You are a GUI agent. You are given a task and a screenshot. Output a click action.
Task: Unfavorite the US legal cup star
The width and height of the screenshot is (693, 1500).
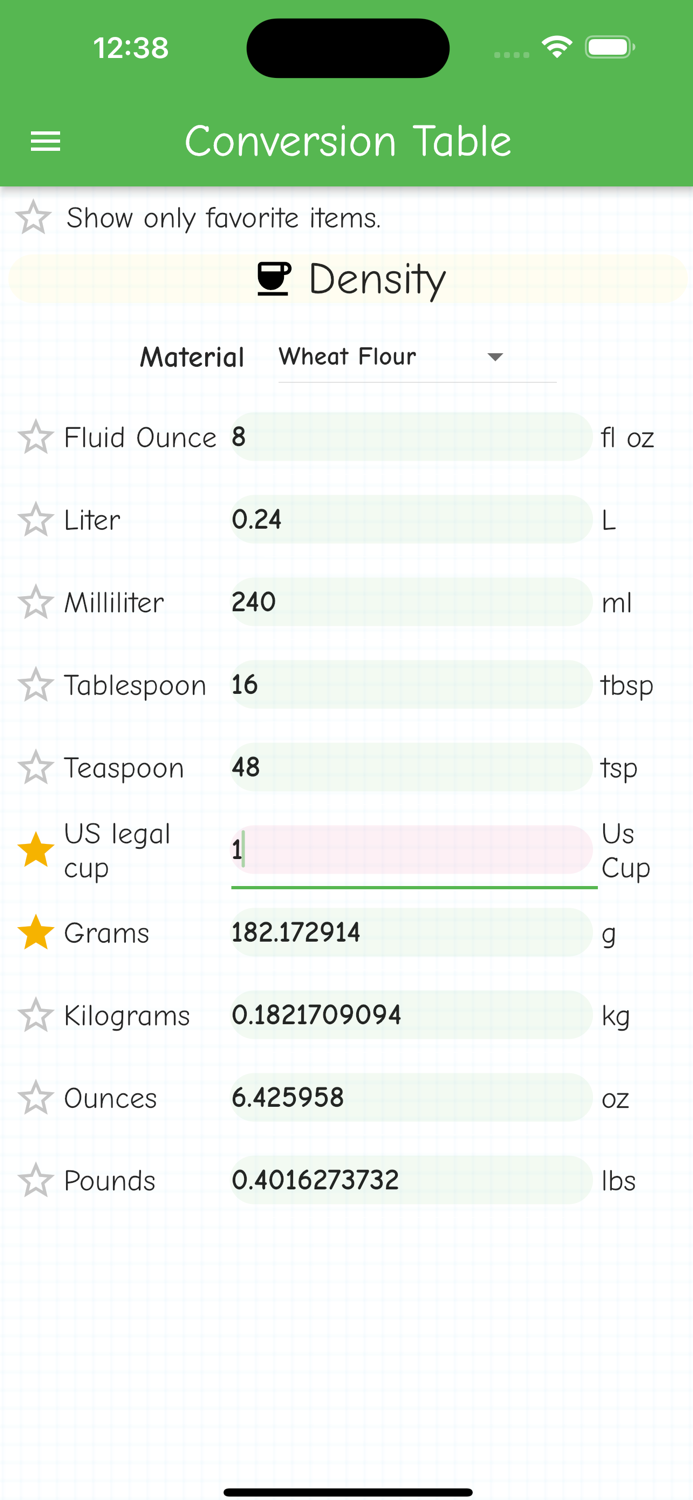coord(35,849)
